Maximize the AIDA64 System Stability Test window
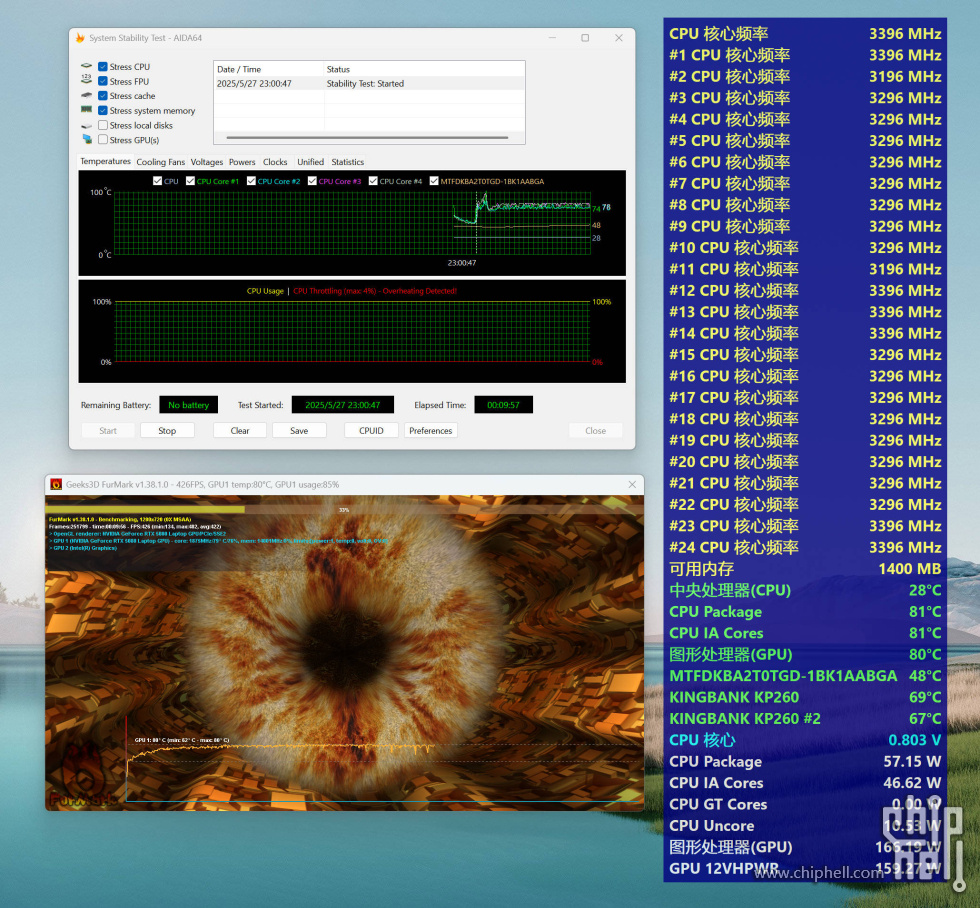The image size is (980, 908). pyautogui.click(x=585, y=38)
